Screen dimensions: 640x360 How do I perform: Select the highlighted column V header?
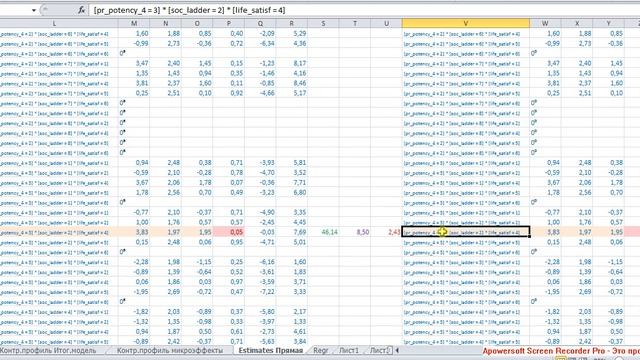click(x=466, y=24)
